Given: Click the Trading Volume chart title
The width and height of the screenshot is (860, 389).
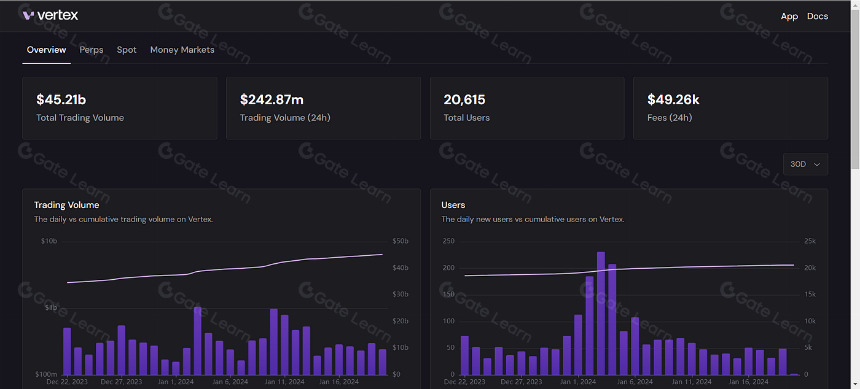Looking at the screenshot, I should pyautogui.click(x=66, y=205).
